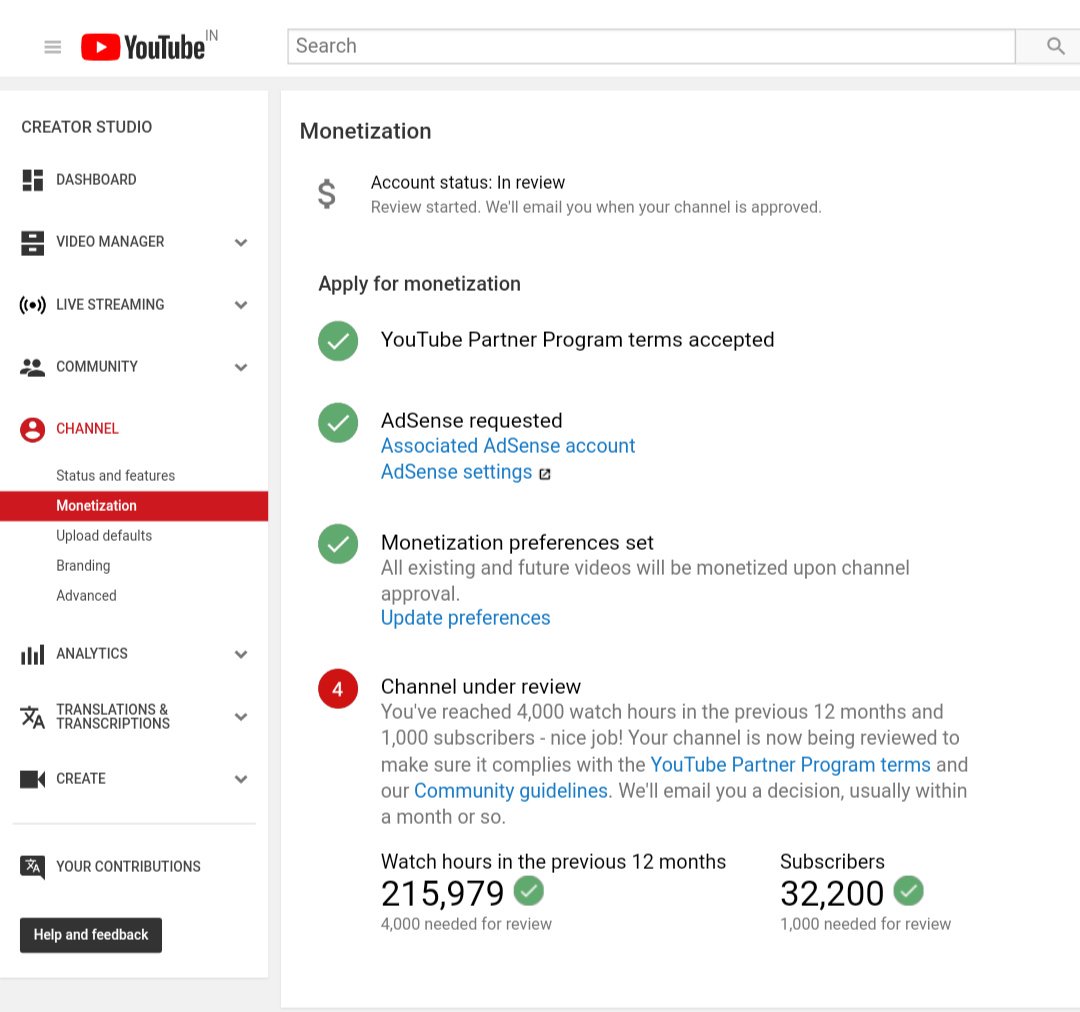Expand the Translations & Transcriptions chevron

(240, 716)
